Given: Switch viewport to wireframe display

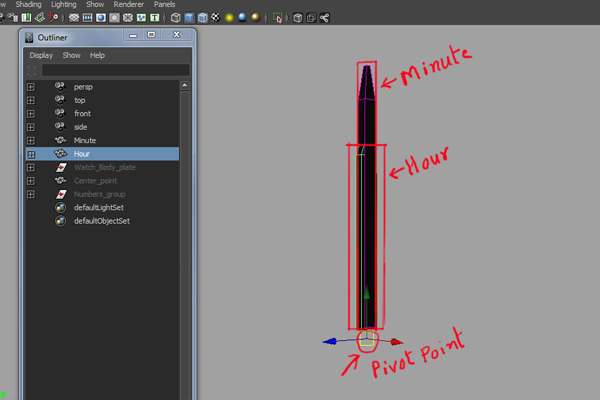Looking at the screenshot, I should (x=176, y=18).
